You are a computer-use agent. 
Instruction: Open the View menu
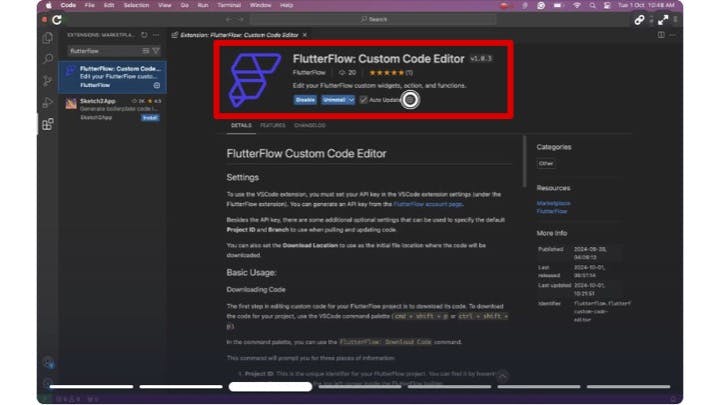point(164,6)
